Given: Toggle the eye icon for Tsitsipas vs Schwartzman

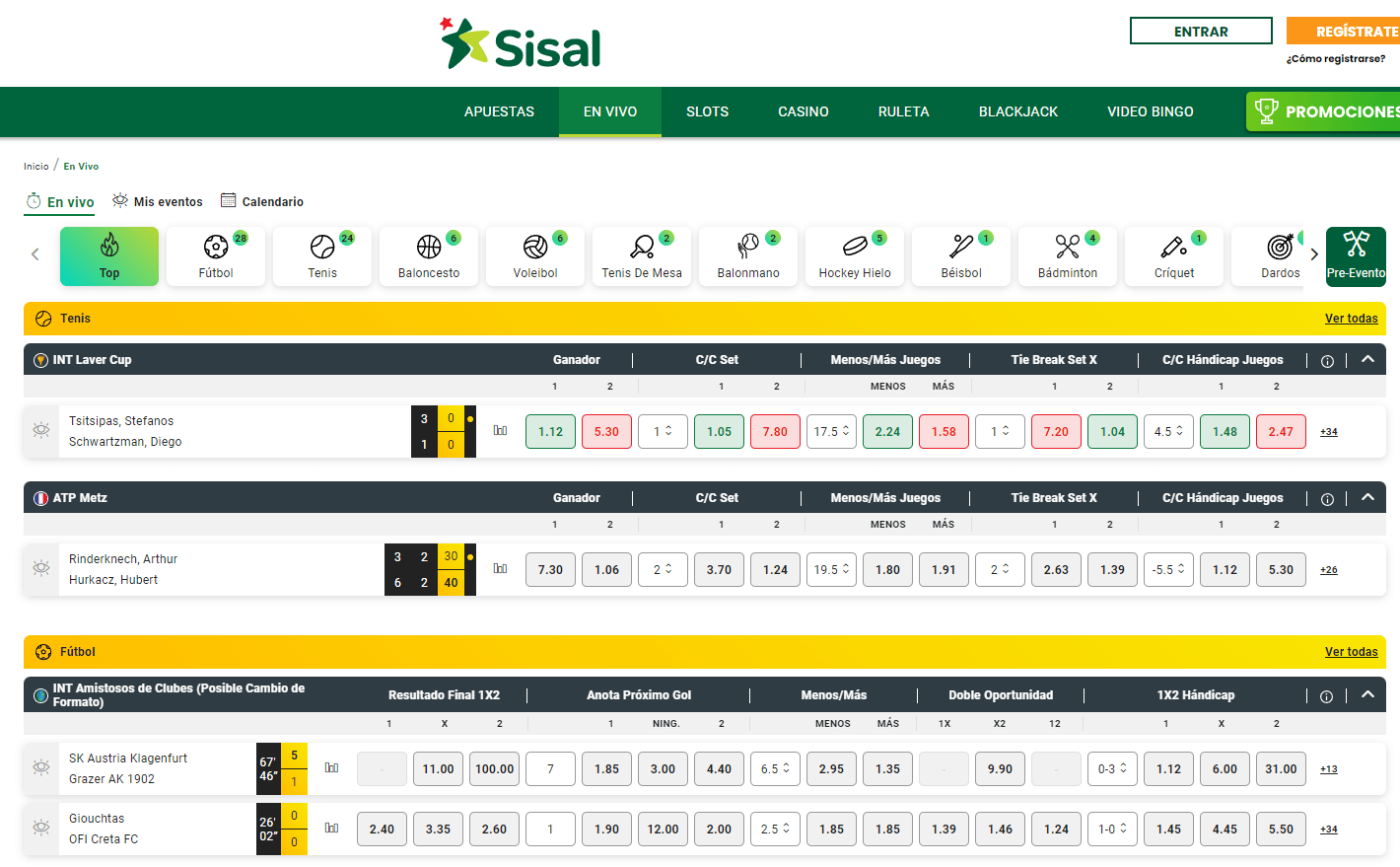Looking at the screenshot, I should (40, 431).
